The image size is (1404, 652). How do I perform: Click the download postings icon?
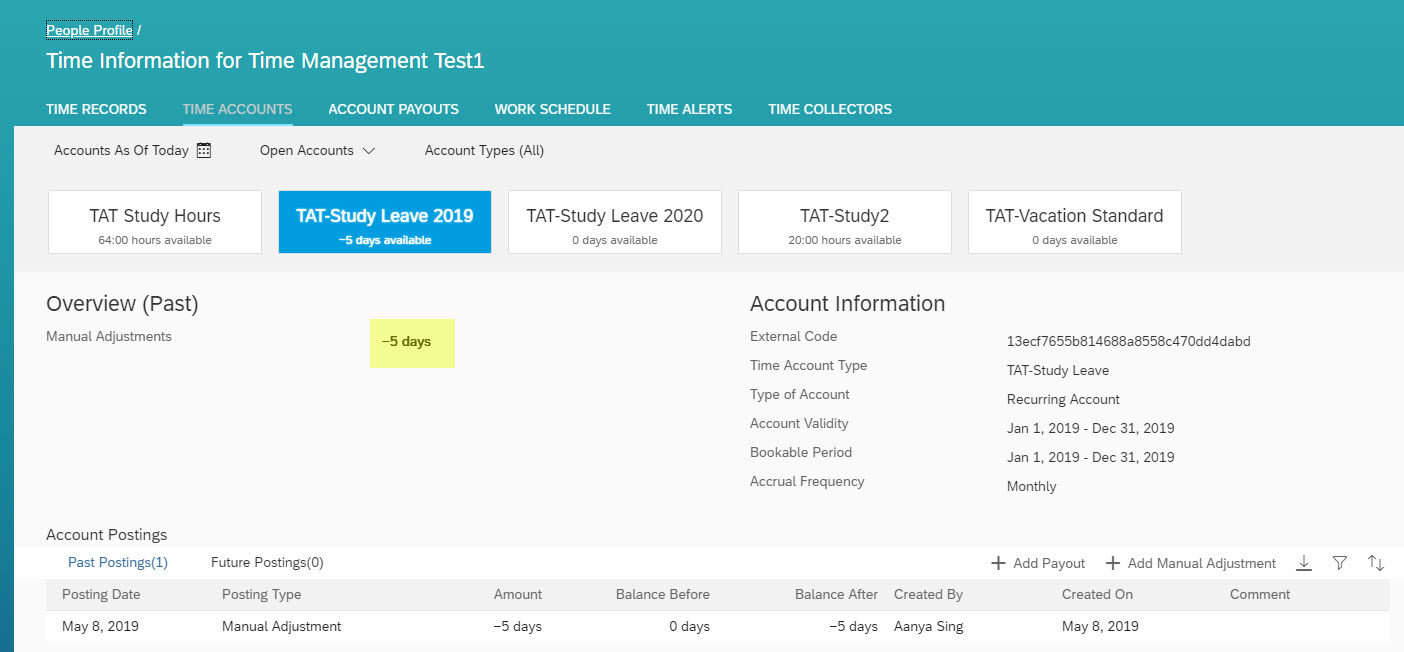(1303, 563)
